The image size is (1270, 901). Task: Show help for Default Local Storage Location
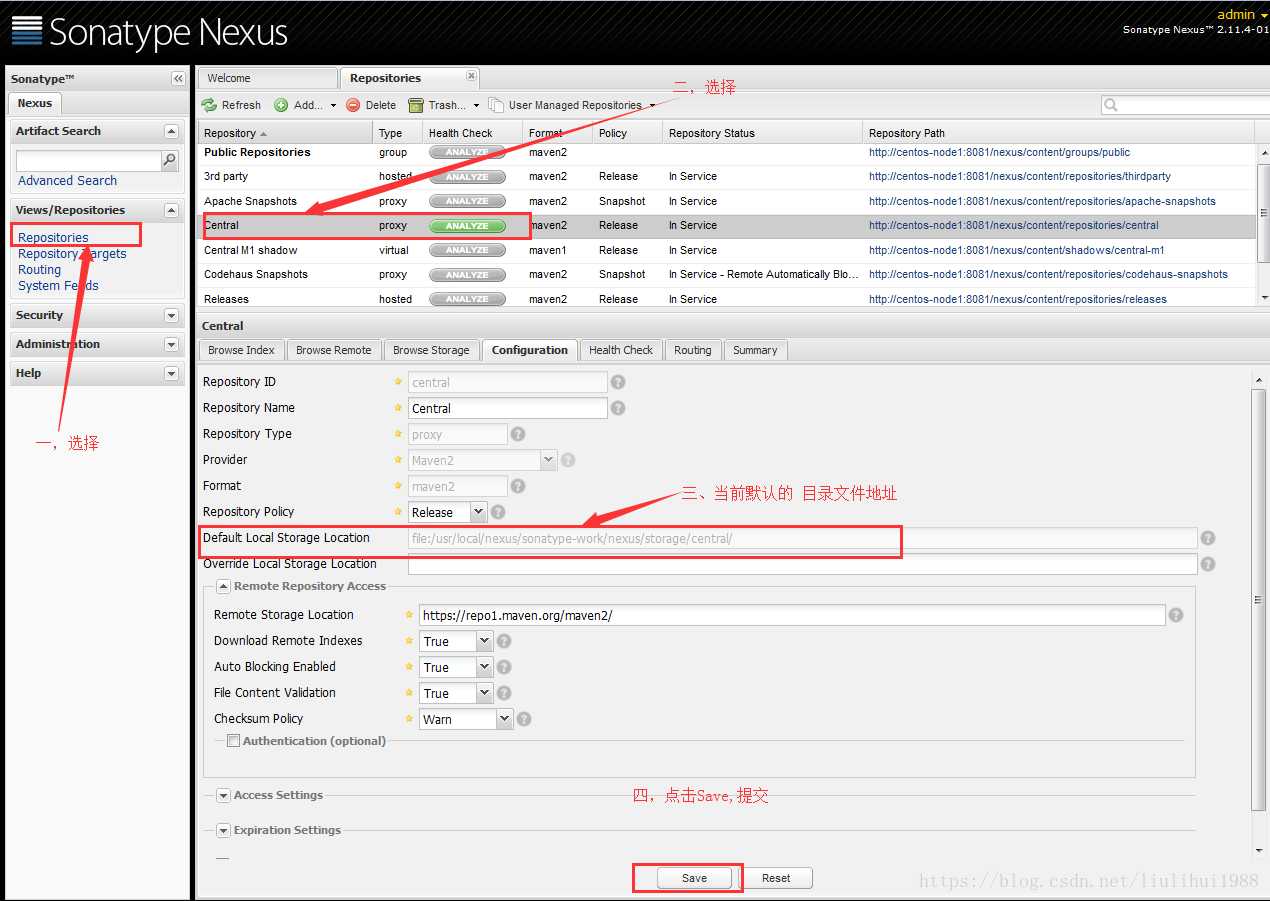[x=1208, y=538]
